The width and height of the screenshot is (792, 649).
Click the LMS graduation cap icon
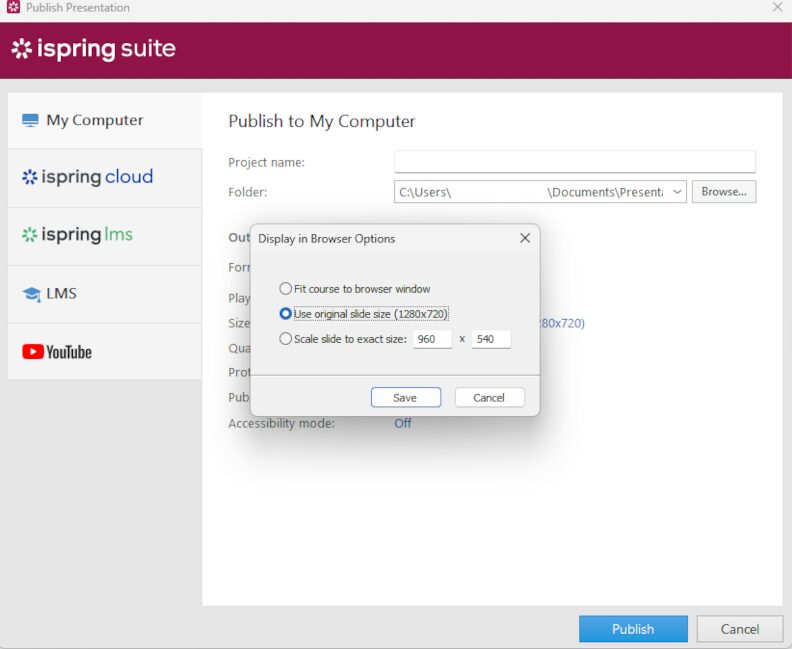[x=32, y=294]
